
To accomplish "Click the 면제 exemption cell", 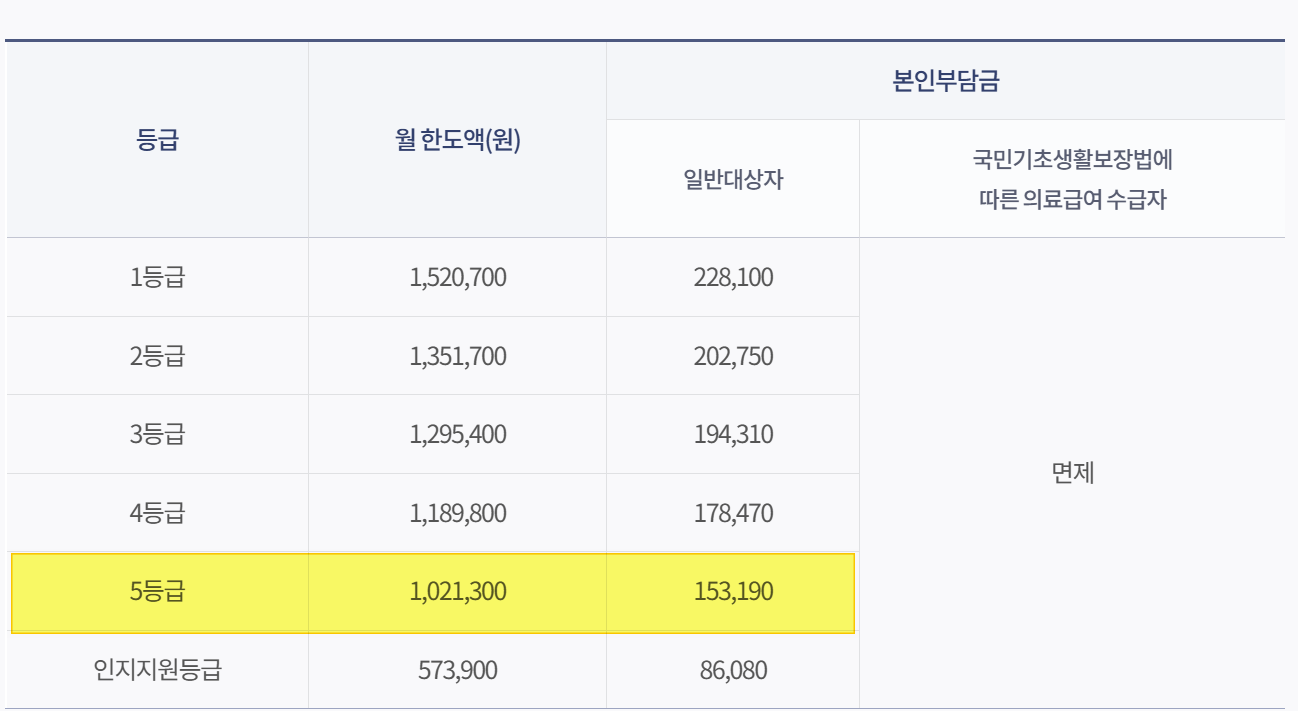I will click(x=1074, y=473).
